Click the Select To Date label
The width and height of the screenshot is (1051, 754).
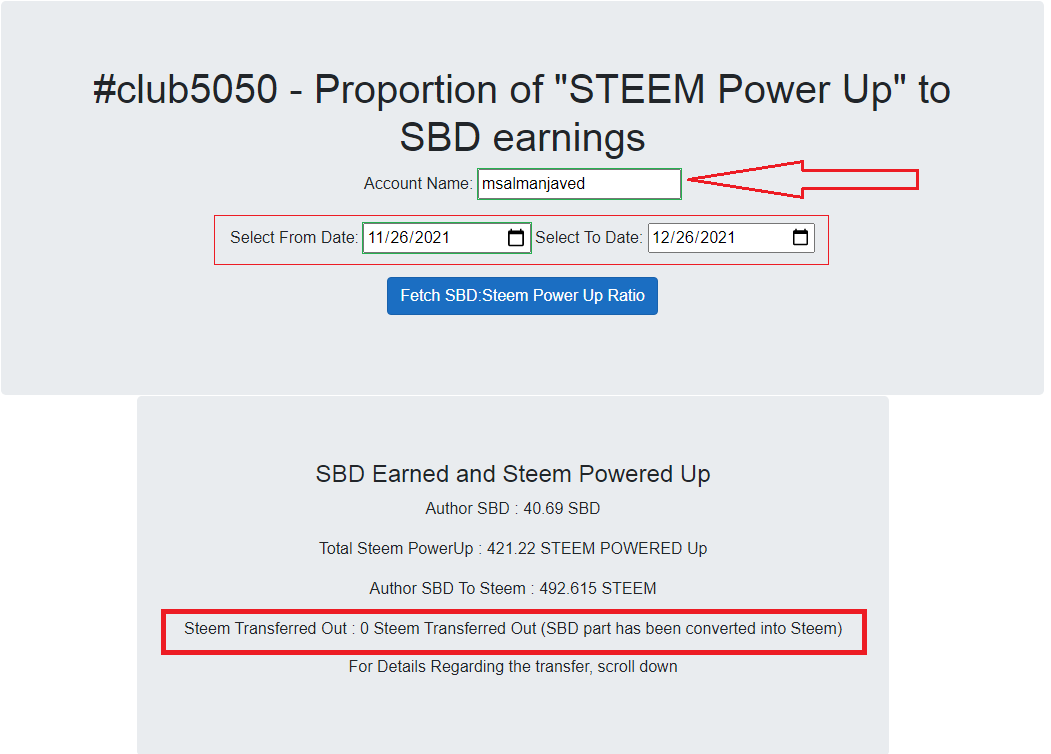pos(589,238)
